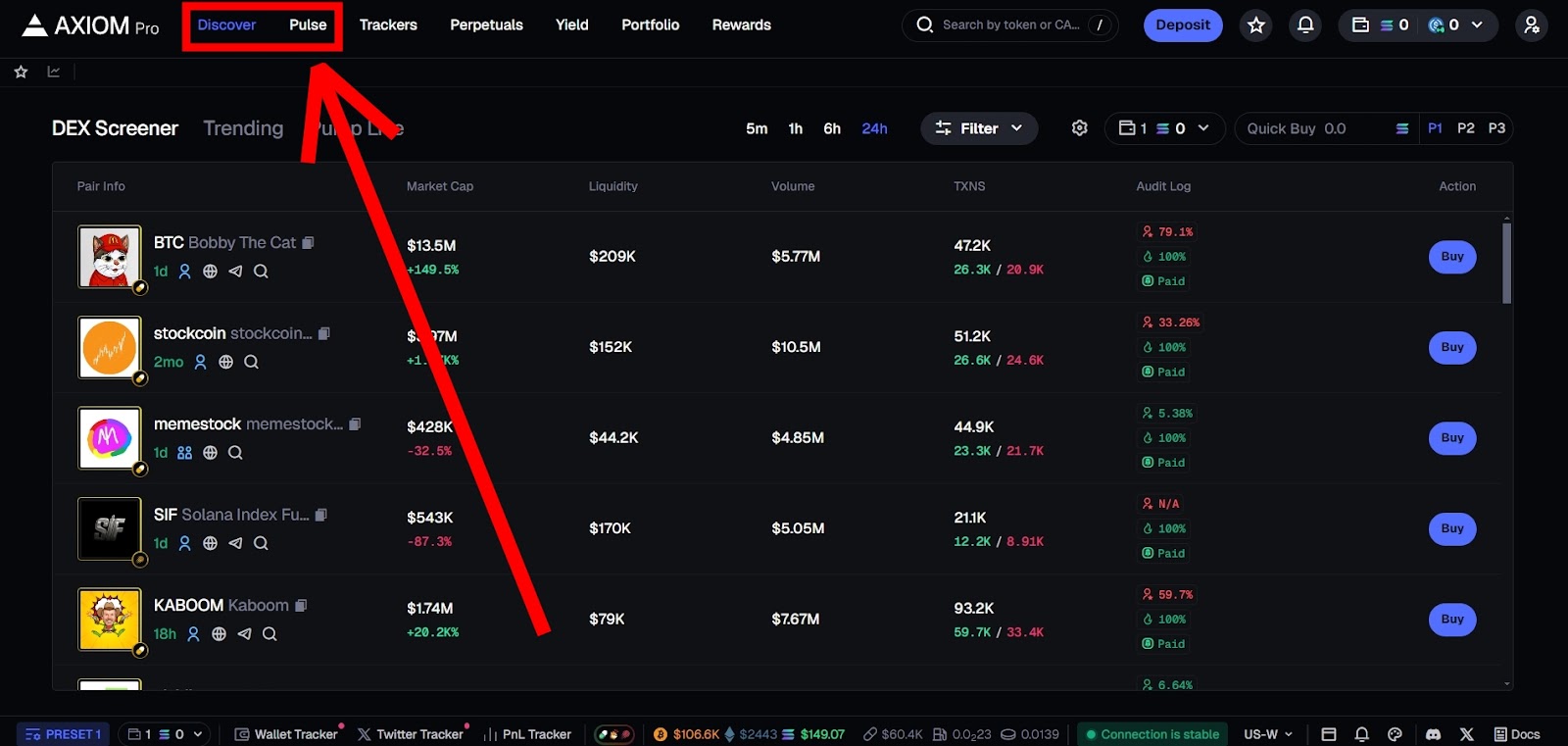The height and width of the screenshot is (746, 1568).
Task: Open the US-W region dropdown
Action: click(x=1268, y=734)
